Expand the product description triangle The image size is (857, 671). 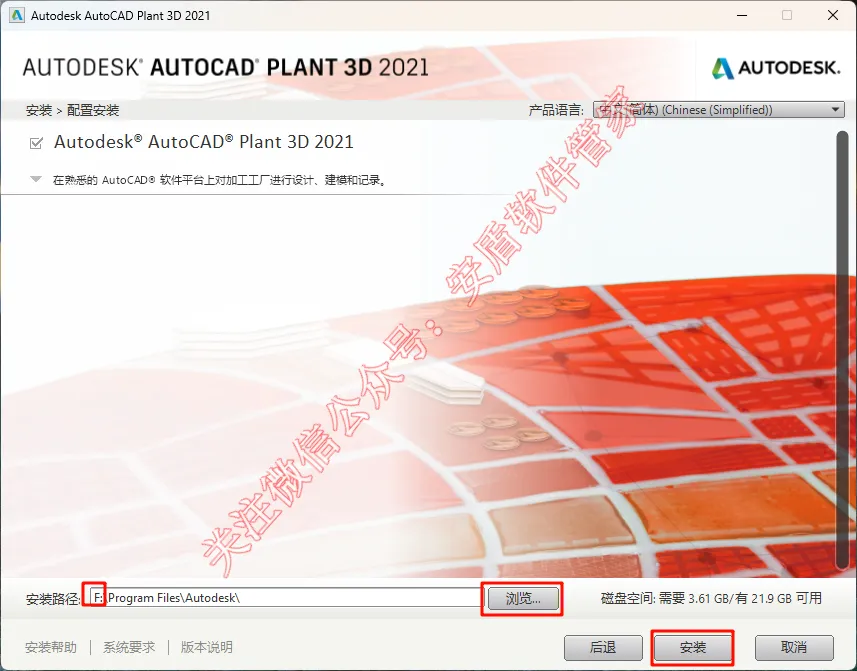(36, 179)
